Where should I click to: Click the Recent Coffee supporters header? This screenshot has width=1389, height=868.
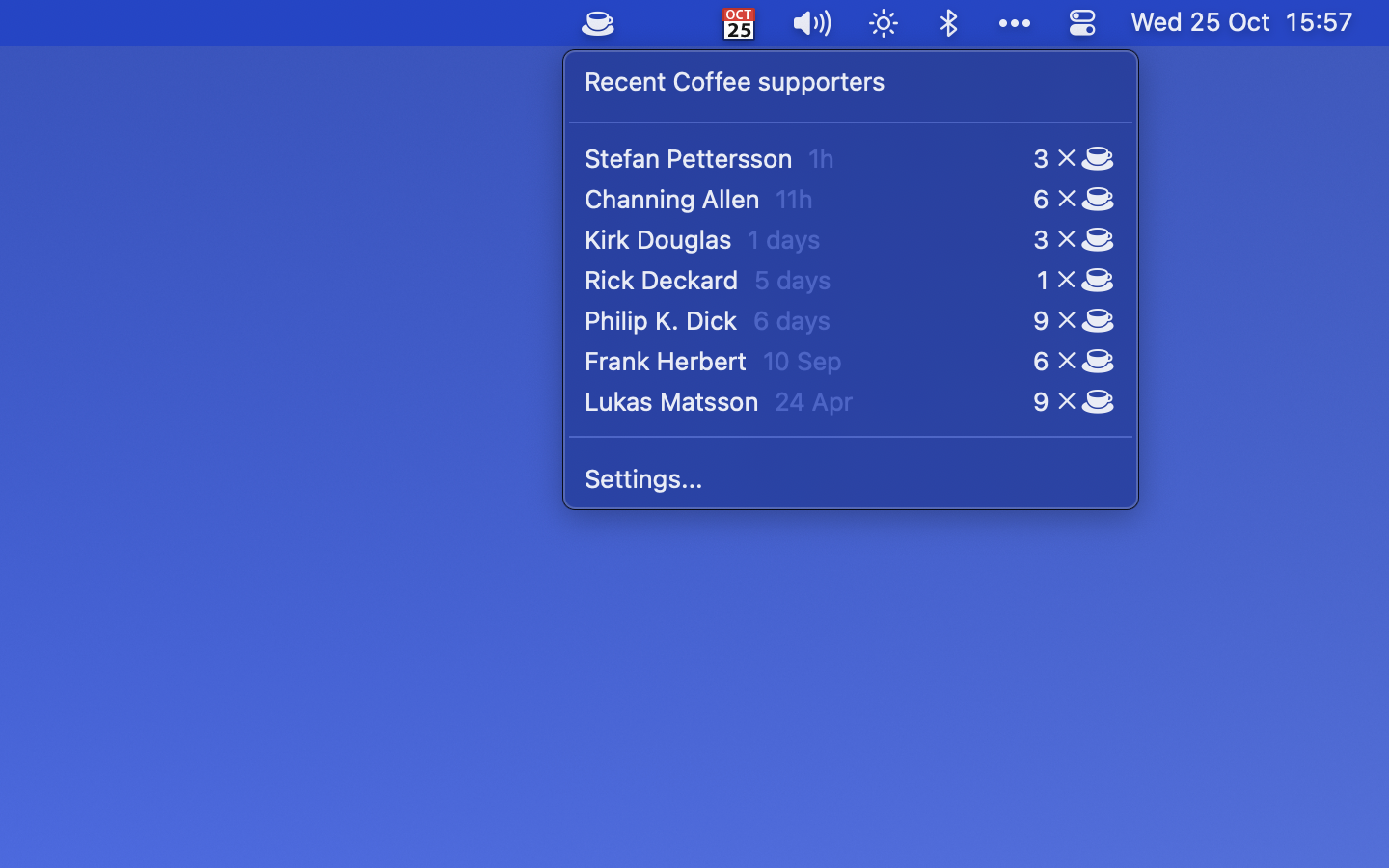734,82
